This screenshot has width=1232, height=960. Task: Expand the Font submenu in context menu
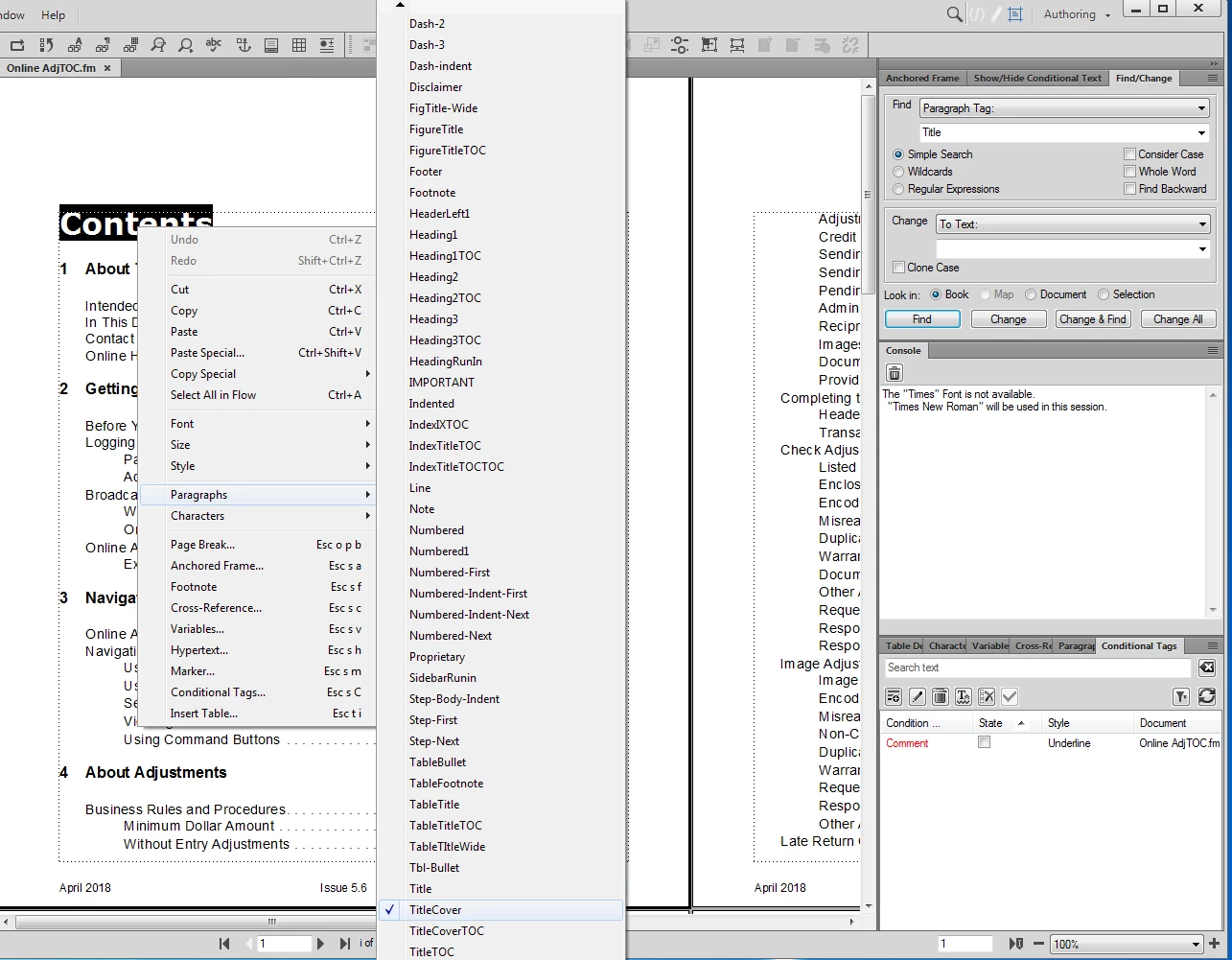[257, 424]
